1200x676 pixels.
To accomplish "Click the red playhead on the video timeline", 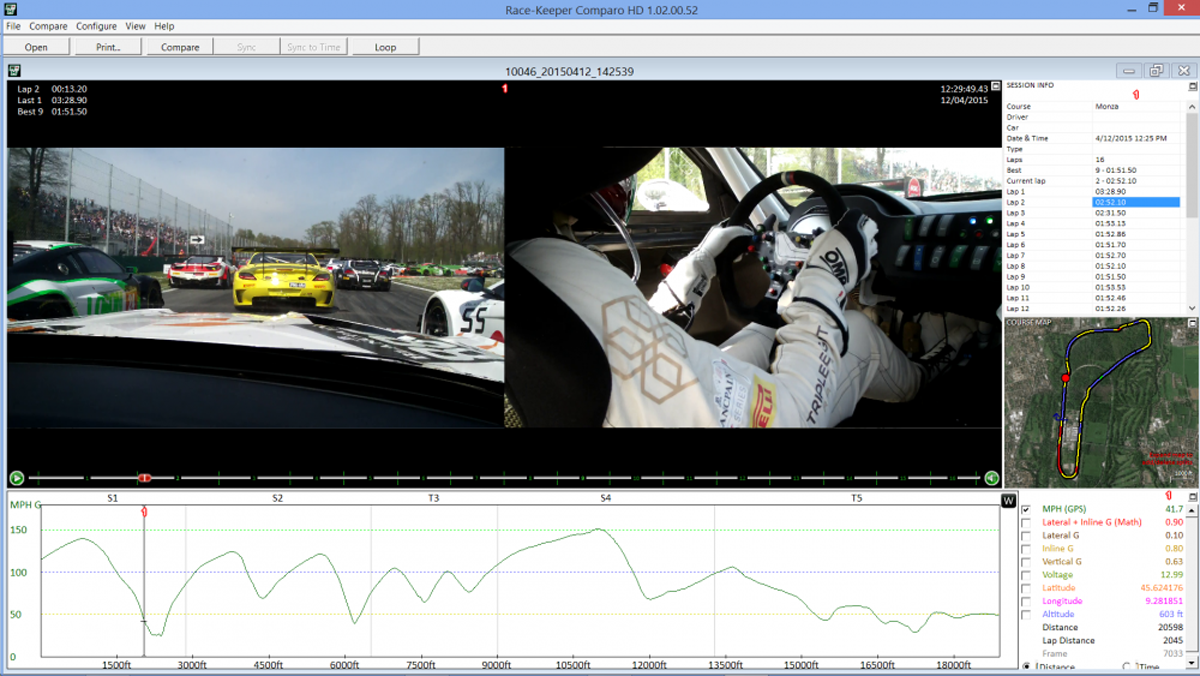I will pyautogui.click(x=144, y=478).
